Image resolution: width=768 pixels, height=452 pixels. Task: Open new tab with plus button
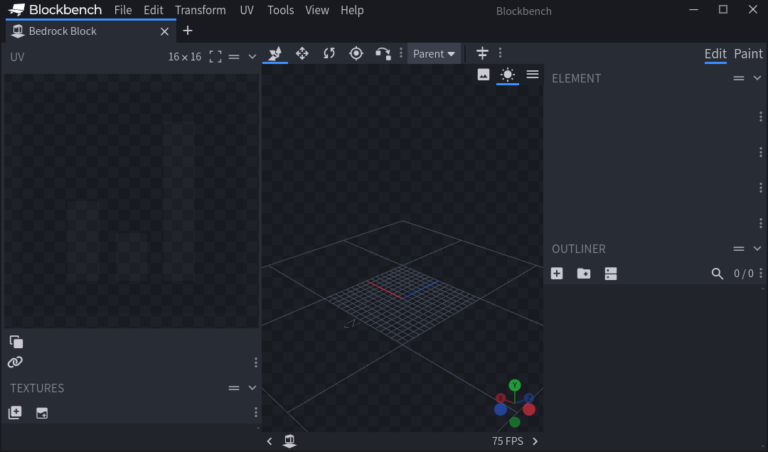(x=188, y=31)
